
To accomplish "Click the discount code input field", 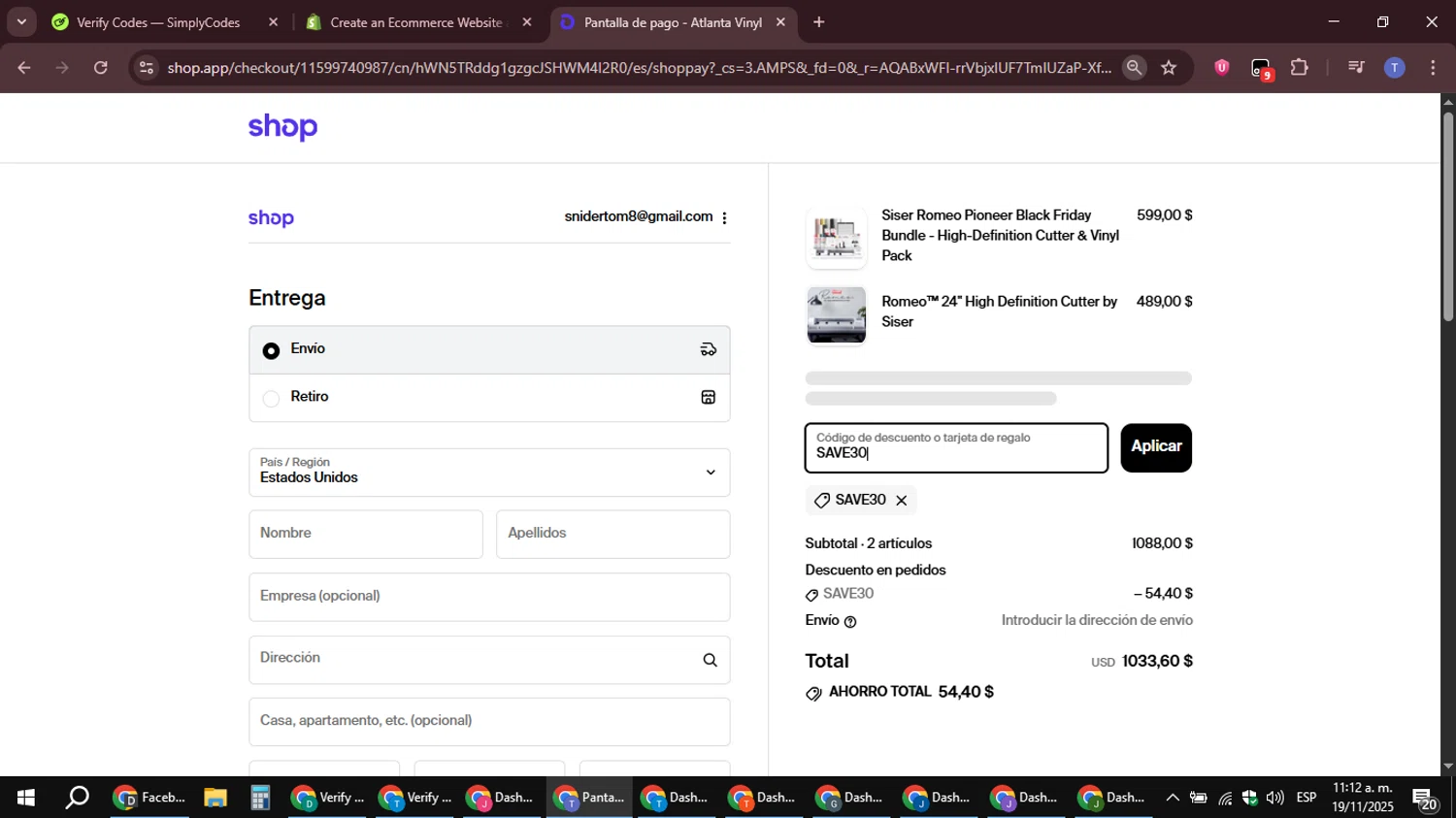I will (x=956, y=447).
